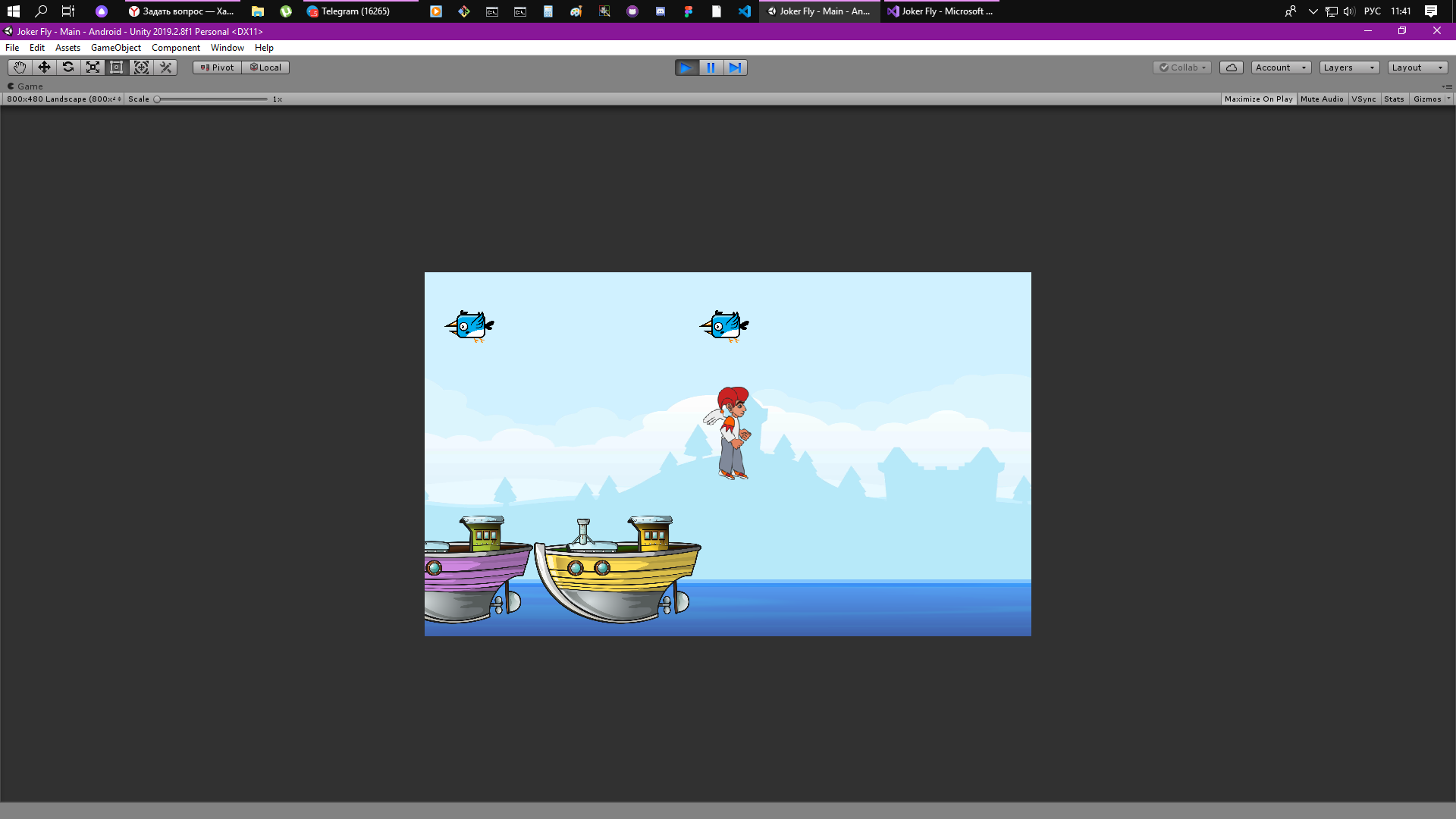This screenshot has width=1456, height=819.
Task: Open the Game panel options menu
Action: (x=1447, y=86)
